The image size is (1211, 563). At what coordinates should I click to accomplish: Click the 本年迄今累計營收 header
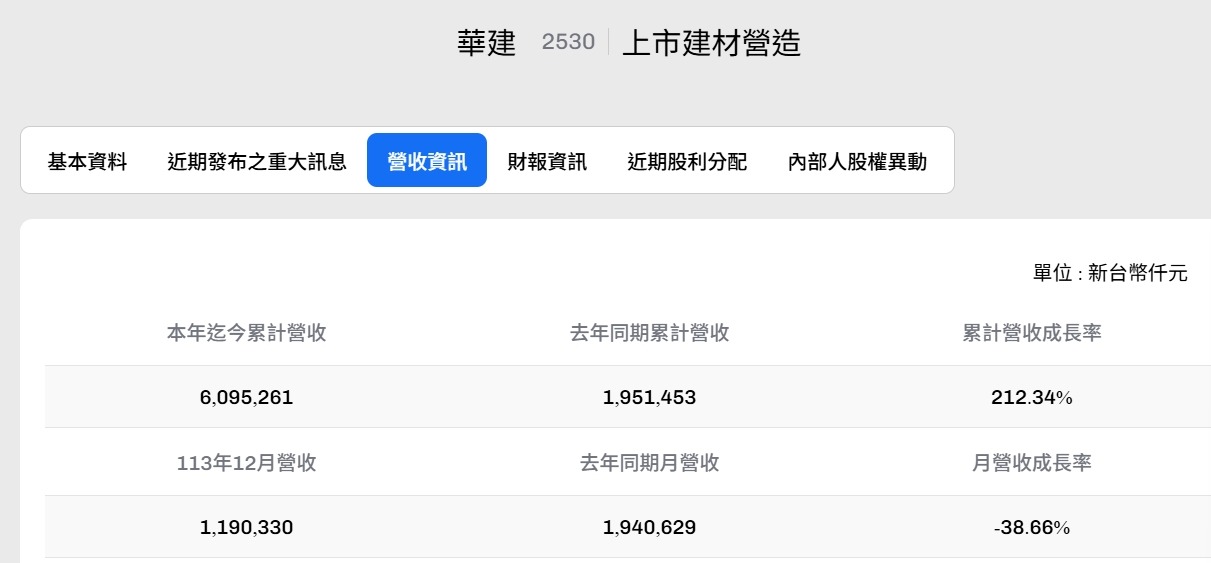pos(247,333)
